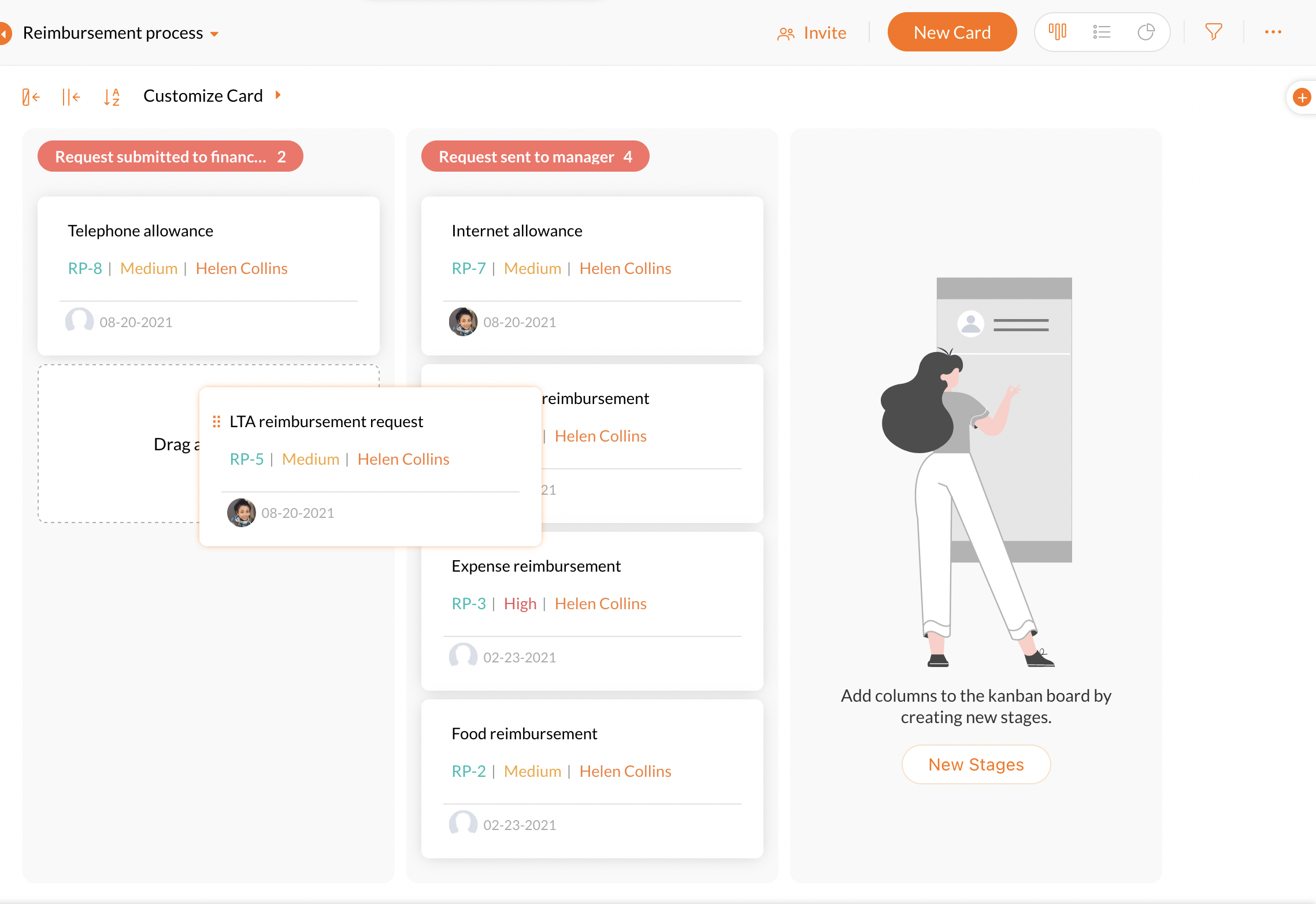Grab the LTA card drag handle
1316x904 pixels.
pos(217,421)
